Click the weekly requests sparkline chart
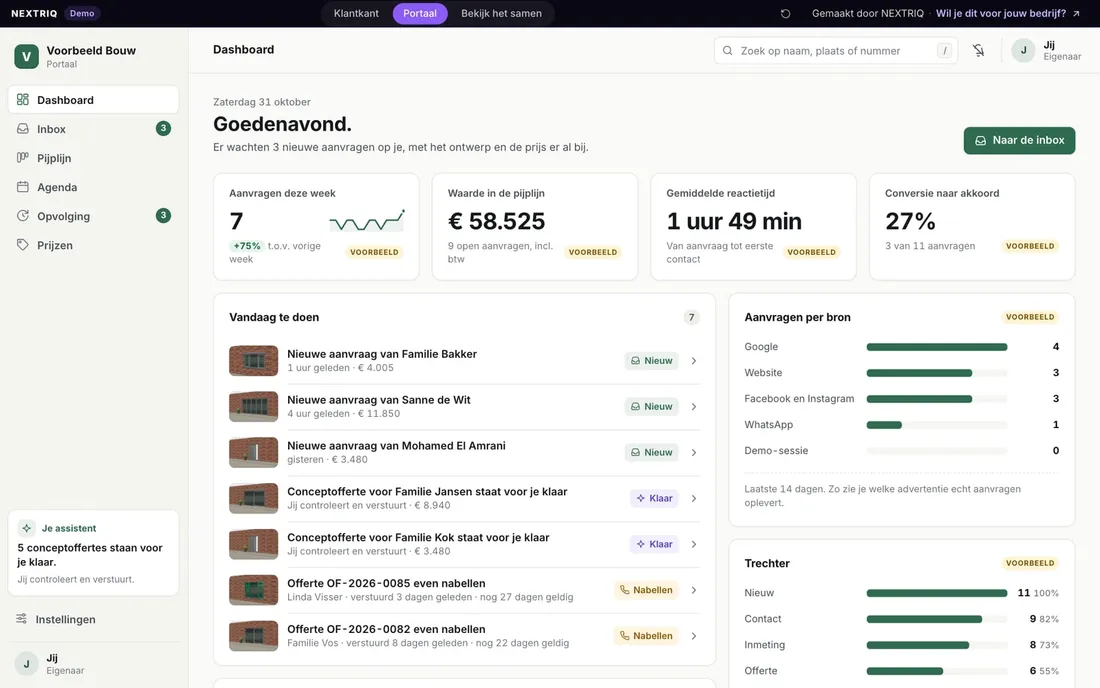This screenshot has width=1100, height=688. 367,221
